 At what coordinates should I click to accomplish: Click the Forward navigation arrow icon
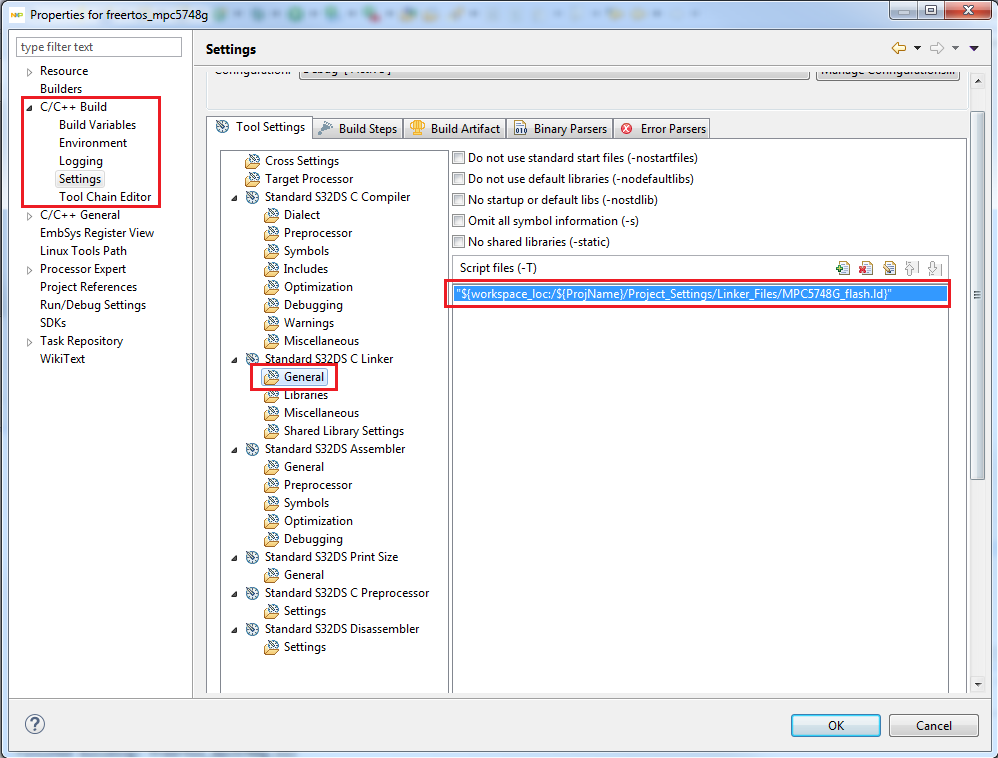pos(936,48)
